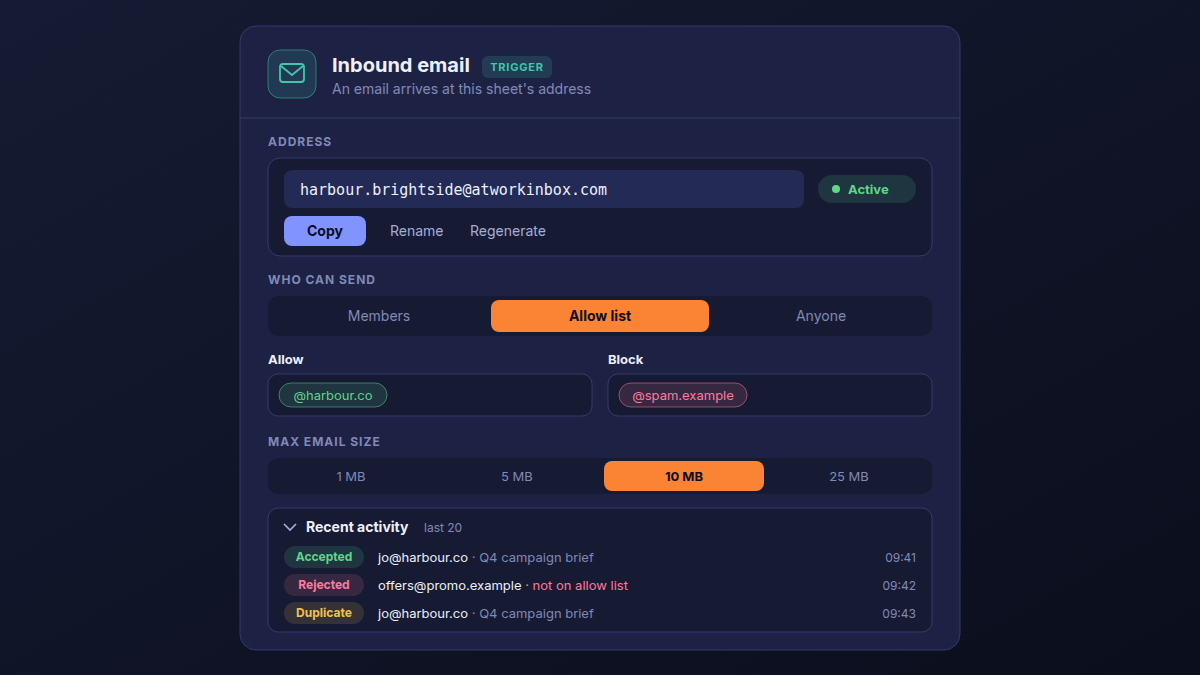Screen dimensions: 1200x675
Task: Click the @harbour.co allow chip
Action: [333, 395]
